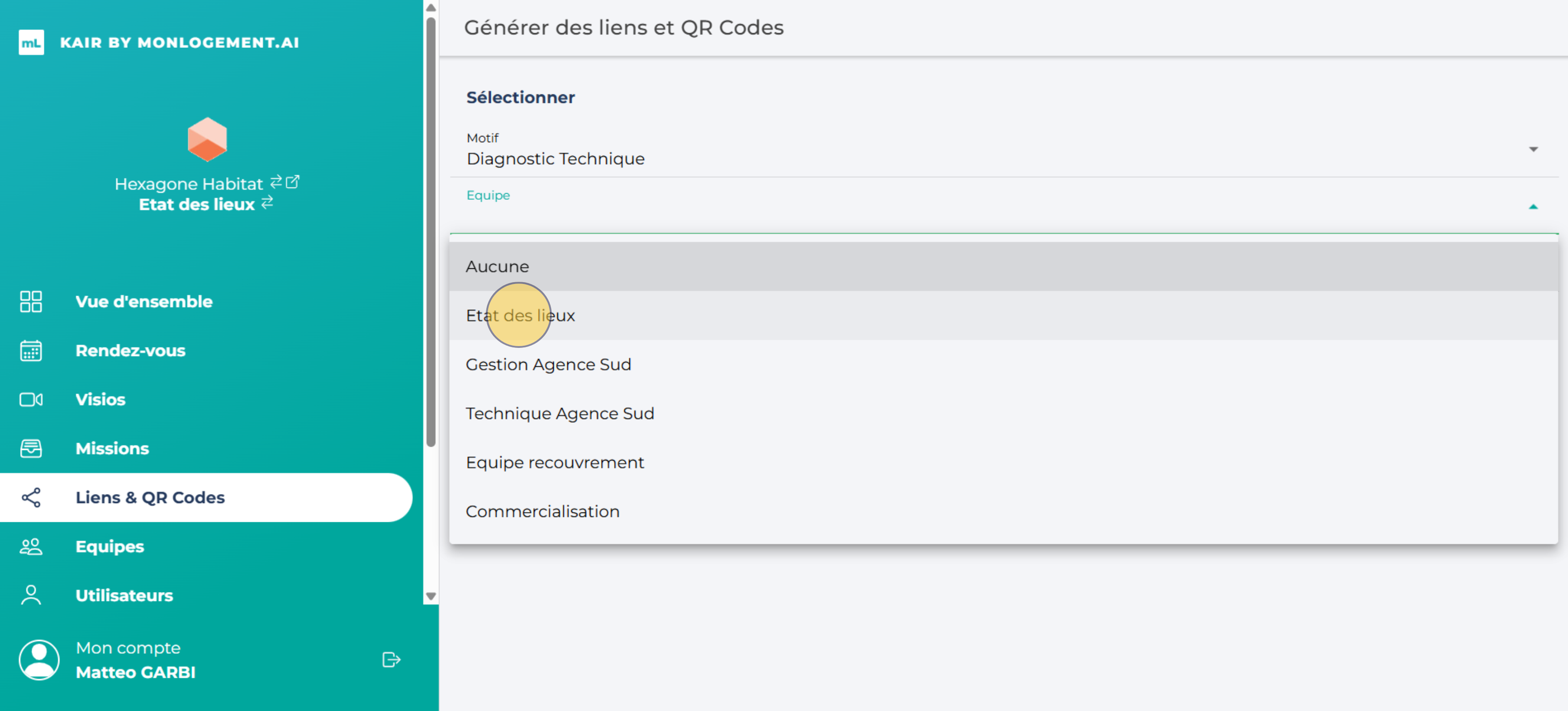Viewport: 1568px width, 711px height.
Task: Click the Rendez-vous calendar icon
Action: (31, 351)
